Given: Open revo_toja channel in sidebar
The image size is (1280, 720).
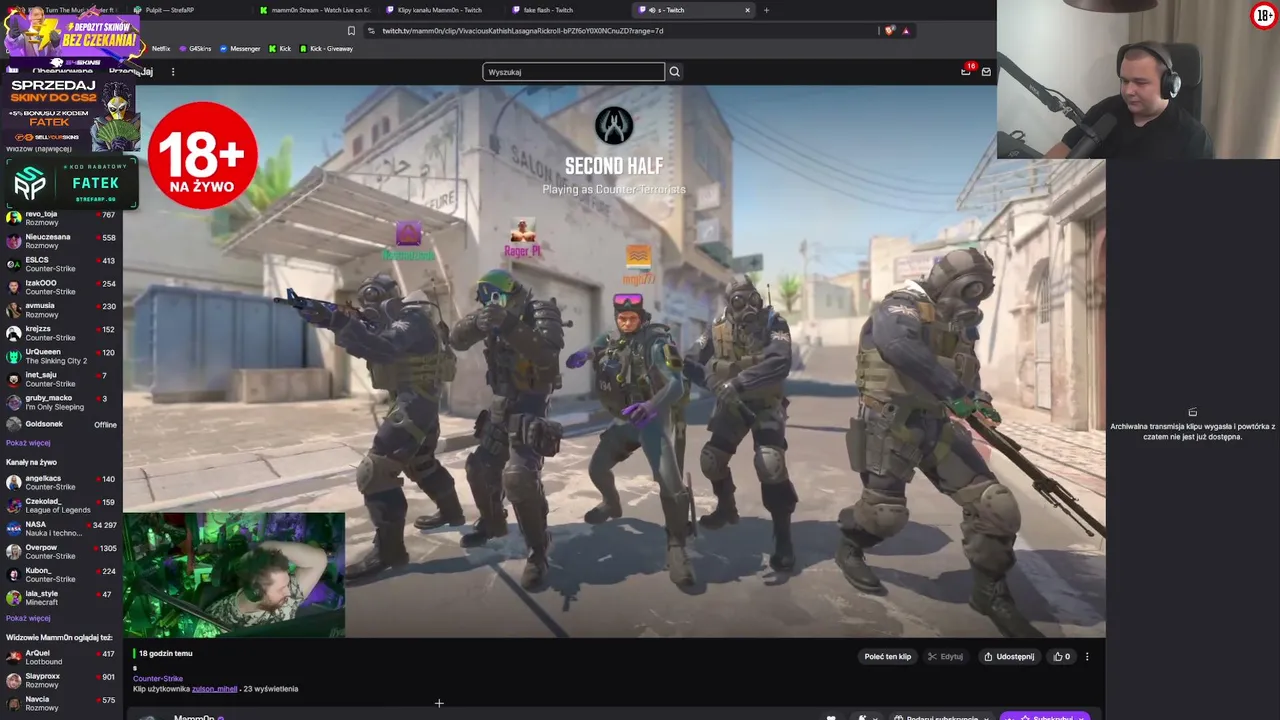Looking at the screenshot, I should tap(60, 218).
